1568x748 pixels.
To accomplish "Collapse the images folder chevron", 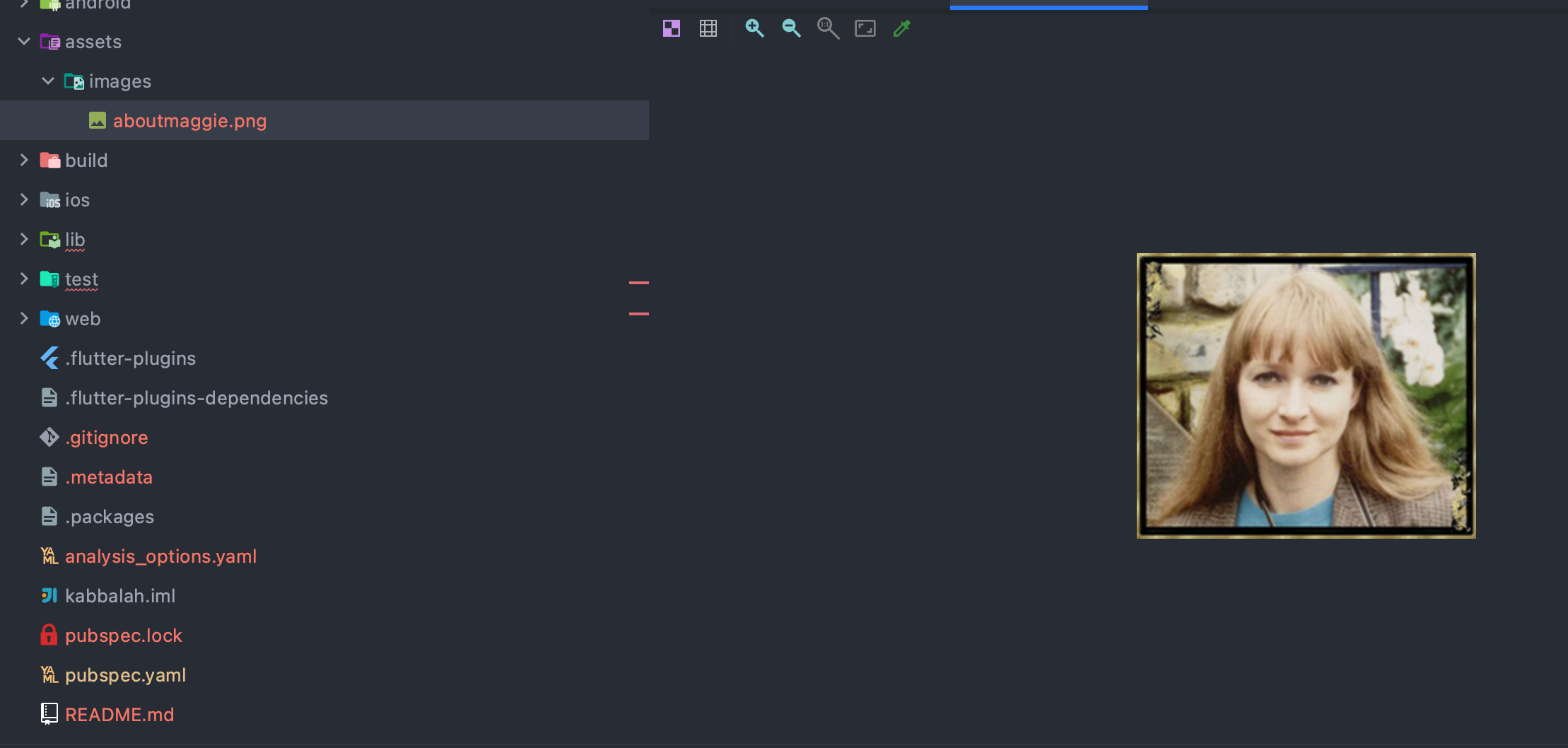I will (48, 81).
